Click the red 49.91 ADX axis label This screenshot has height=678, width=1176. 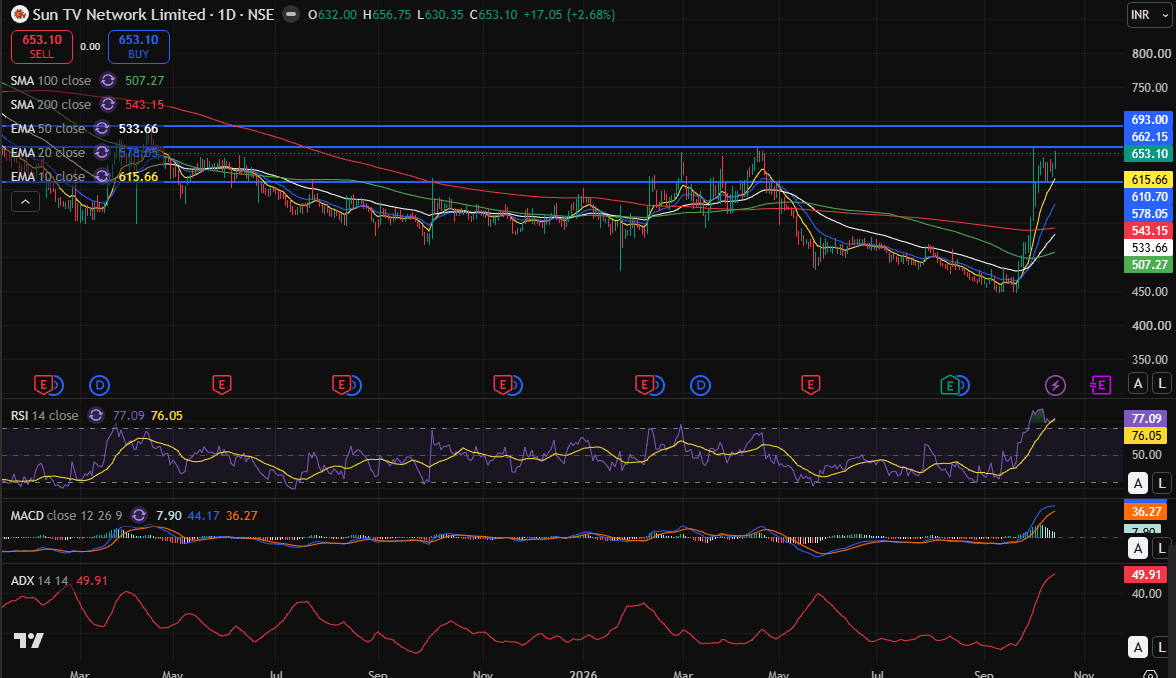(1146, 574)
